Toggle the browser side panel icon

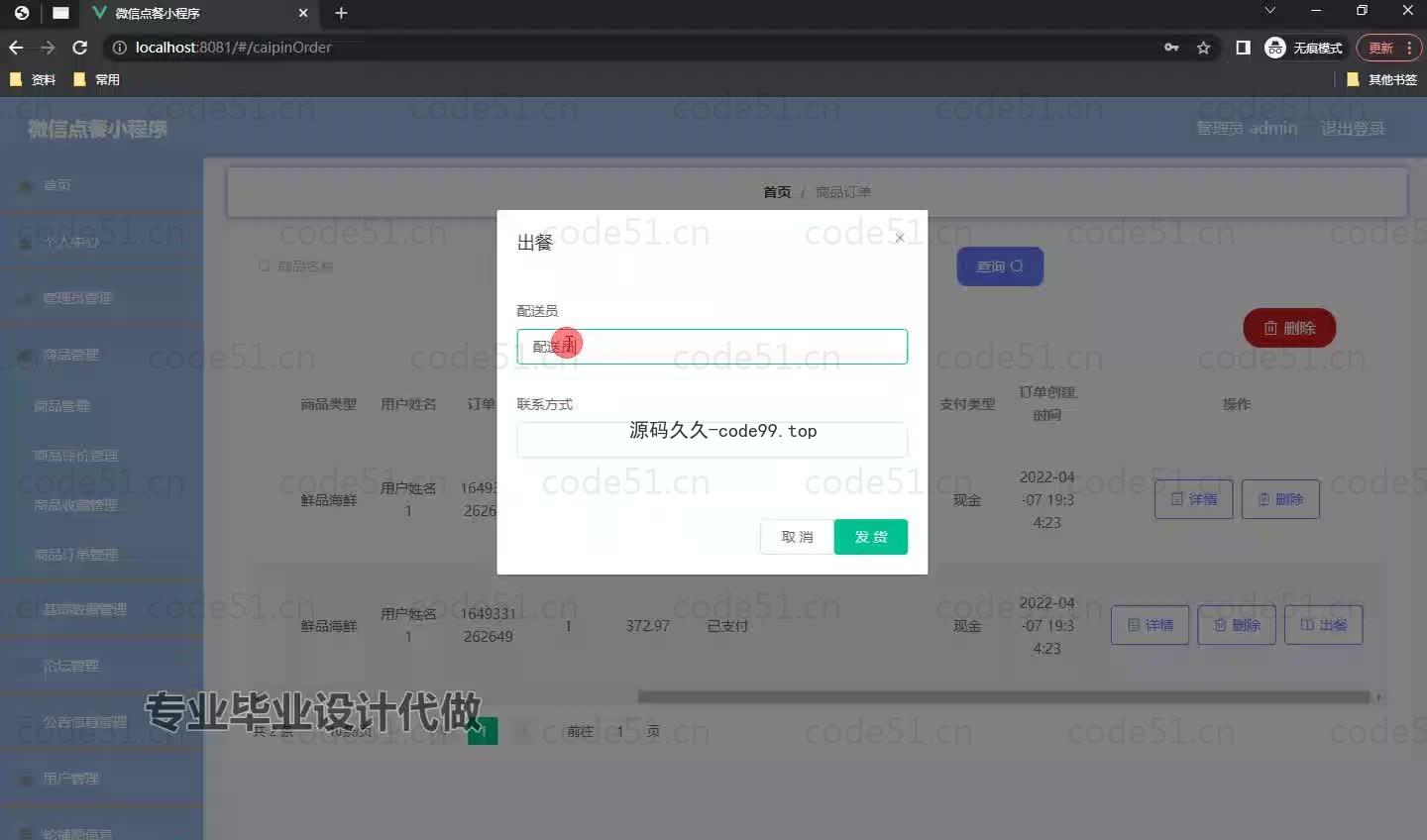1243,48
